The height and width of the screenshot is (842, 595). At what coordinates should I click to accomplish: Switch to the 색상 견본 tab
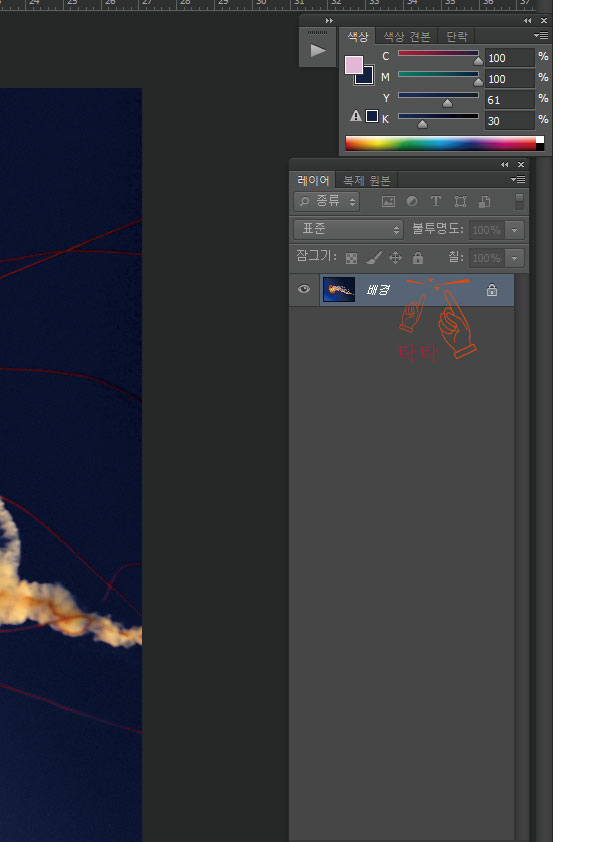(x=407, y=37)
